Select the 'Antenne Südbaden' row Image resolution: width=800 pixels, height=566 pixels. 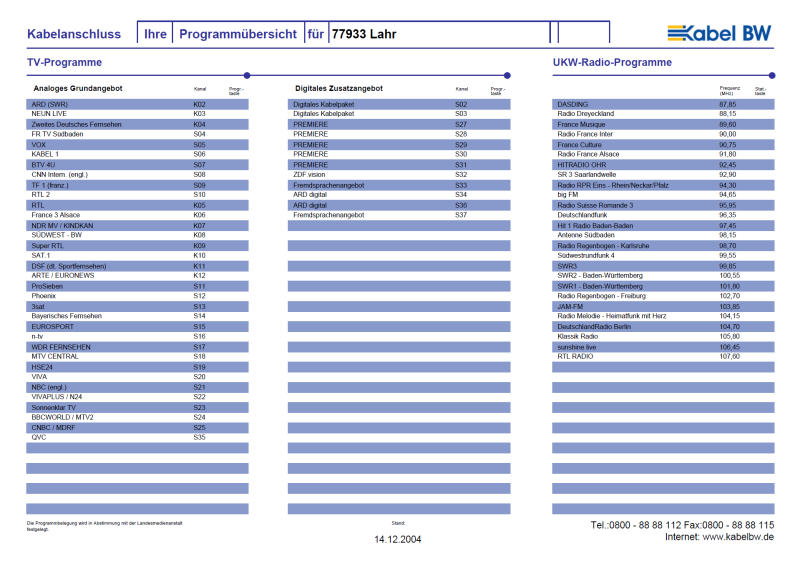coord(663,235)
